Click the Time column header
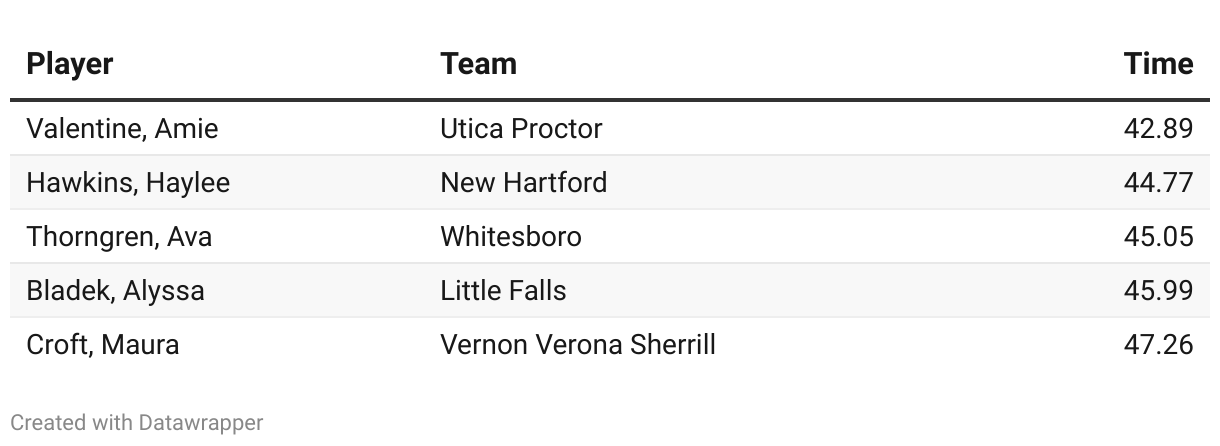 tap(1158, 64)
